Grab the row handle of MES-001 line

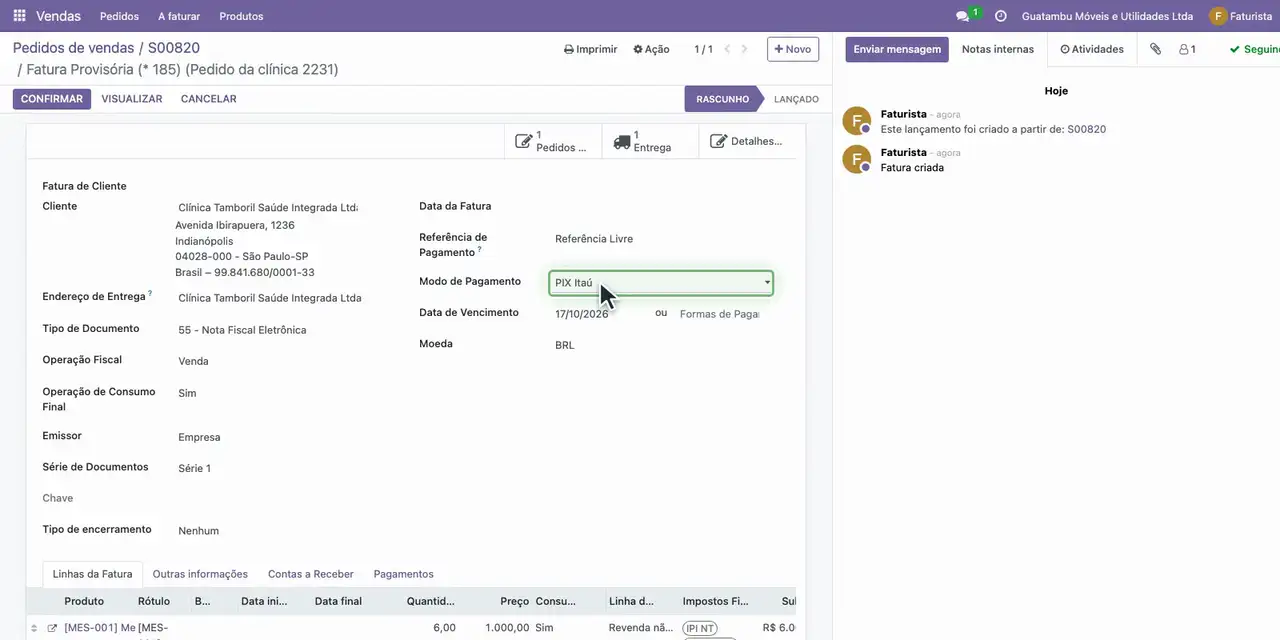(x=34, y=628)
